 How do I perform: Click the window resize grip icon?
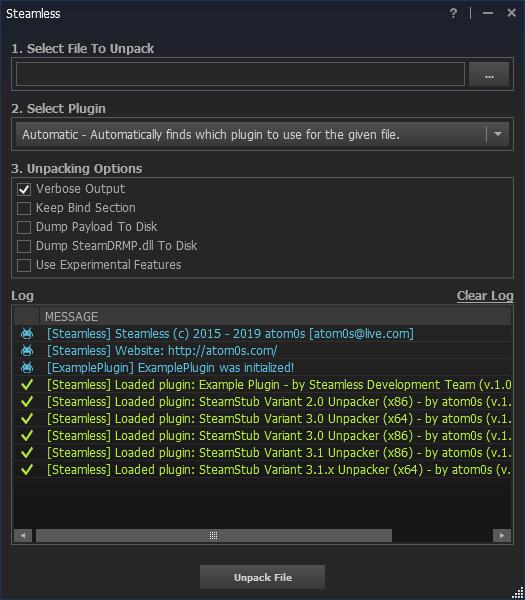coord(518,593)
